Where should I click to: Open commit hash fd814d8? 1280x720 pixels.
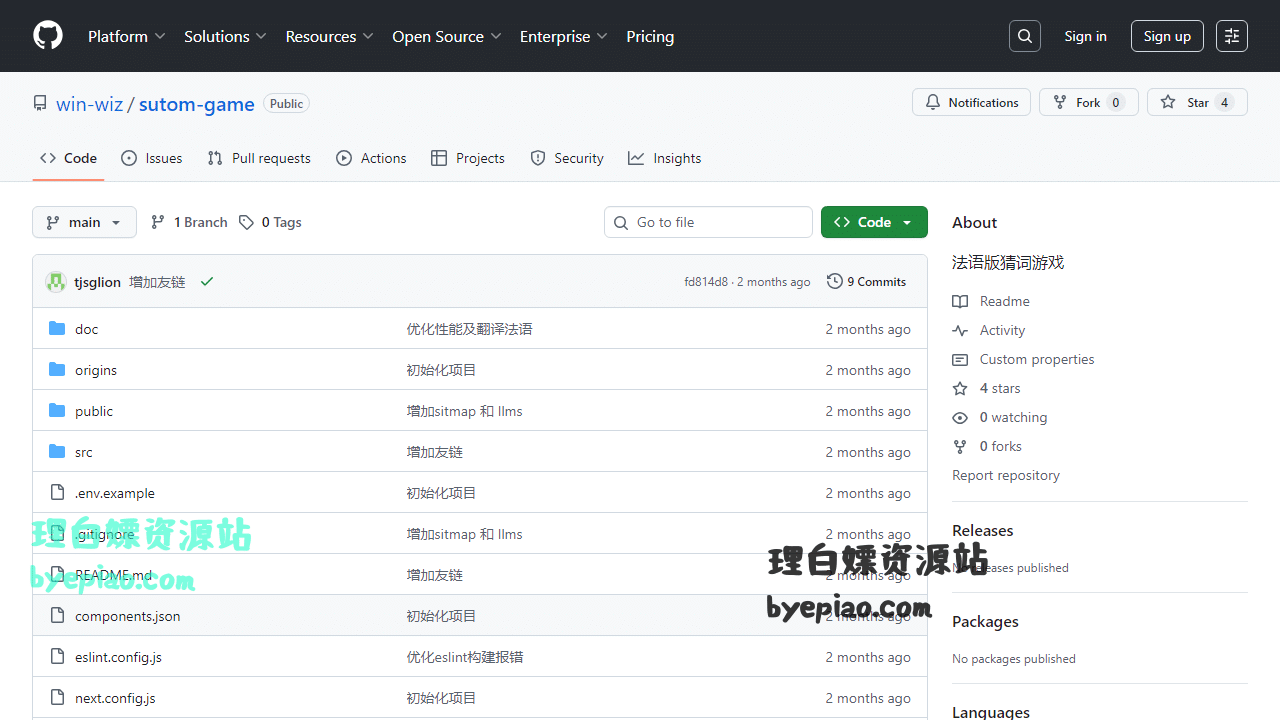coord(706,282)
